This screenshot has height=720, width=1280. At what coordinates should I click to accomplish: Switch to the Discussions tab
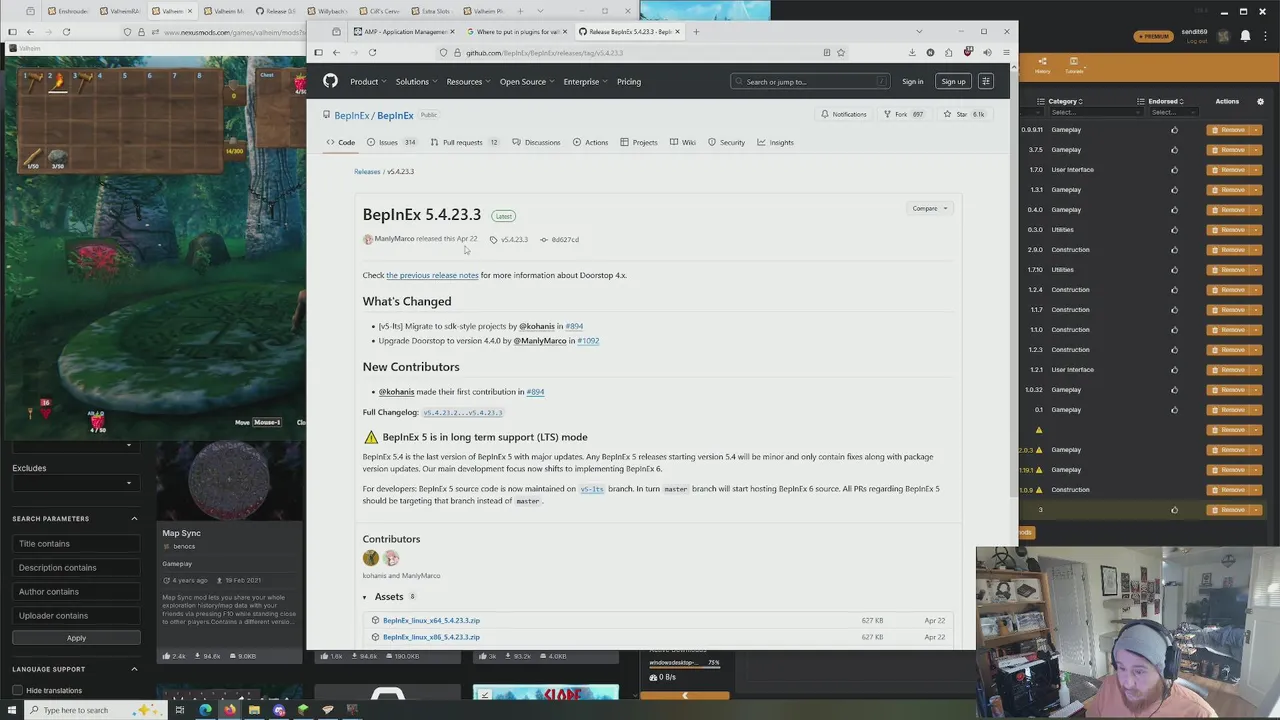click(x=536, y=142)
